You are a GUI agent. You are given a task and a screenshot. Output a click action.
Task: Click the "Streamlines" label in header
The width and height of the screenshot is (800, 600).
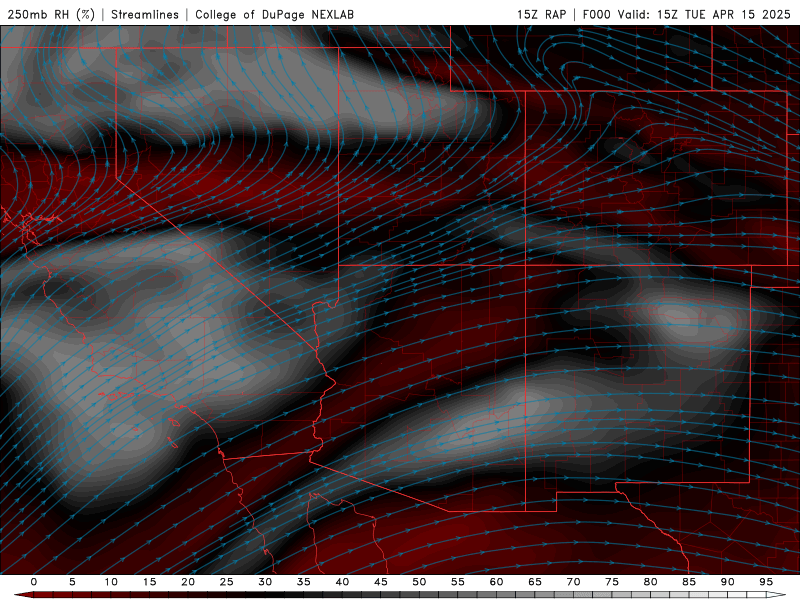145,14
